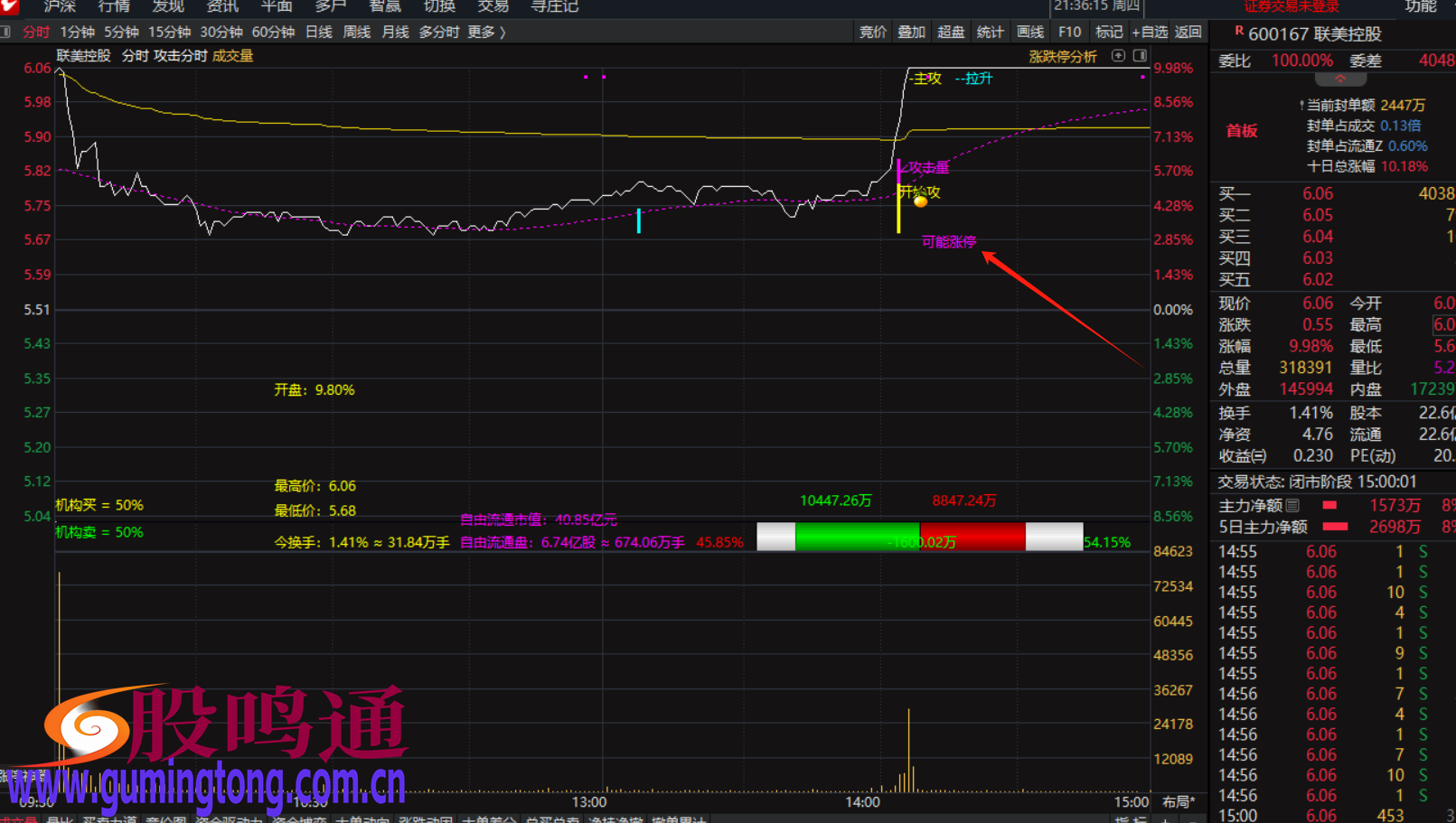Click the red app logo icon
The width and height of the screenshot is (1456, 823).
pyautogui.click(x=10, y=6)
